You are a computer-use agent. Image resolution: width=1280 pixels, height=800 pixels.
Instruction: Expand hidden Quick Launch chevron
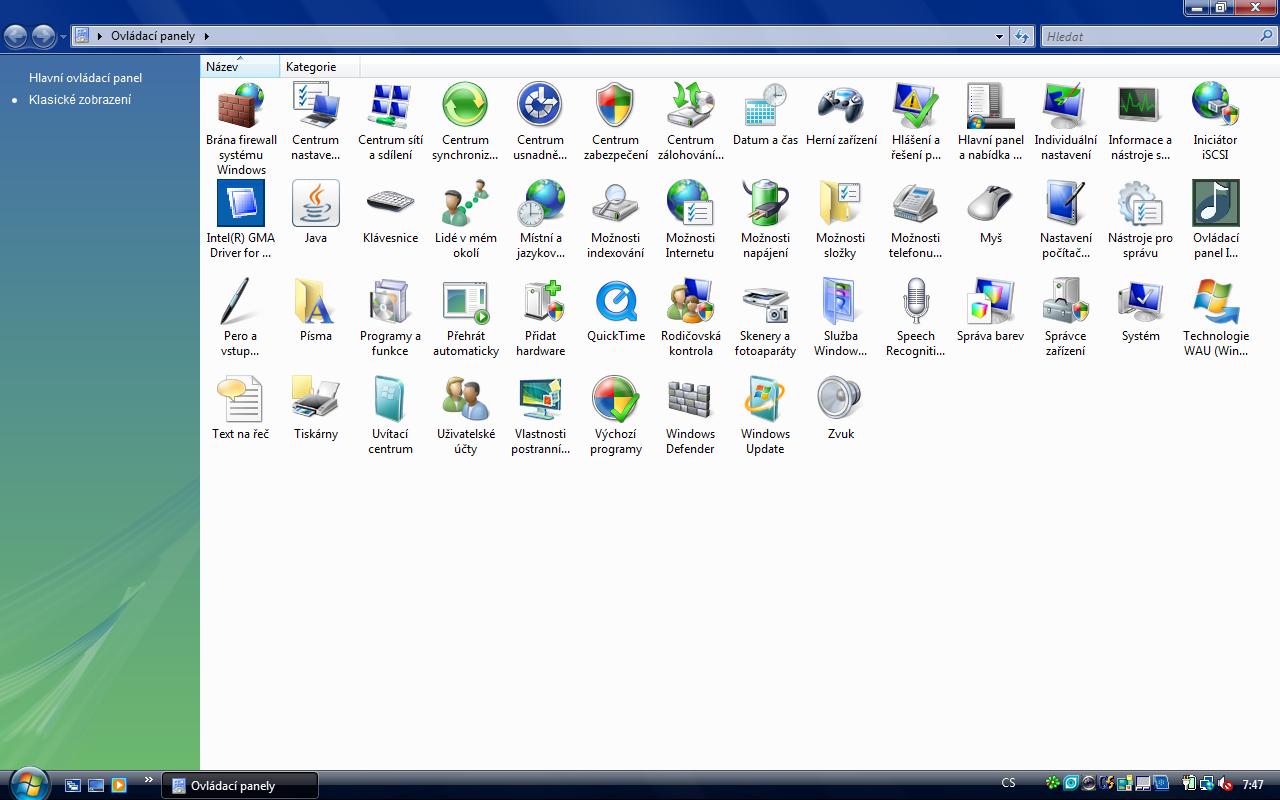click(149, 780)
